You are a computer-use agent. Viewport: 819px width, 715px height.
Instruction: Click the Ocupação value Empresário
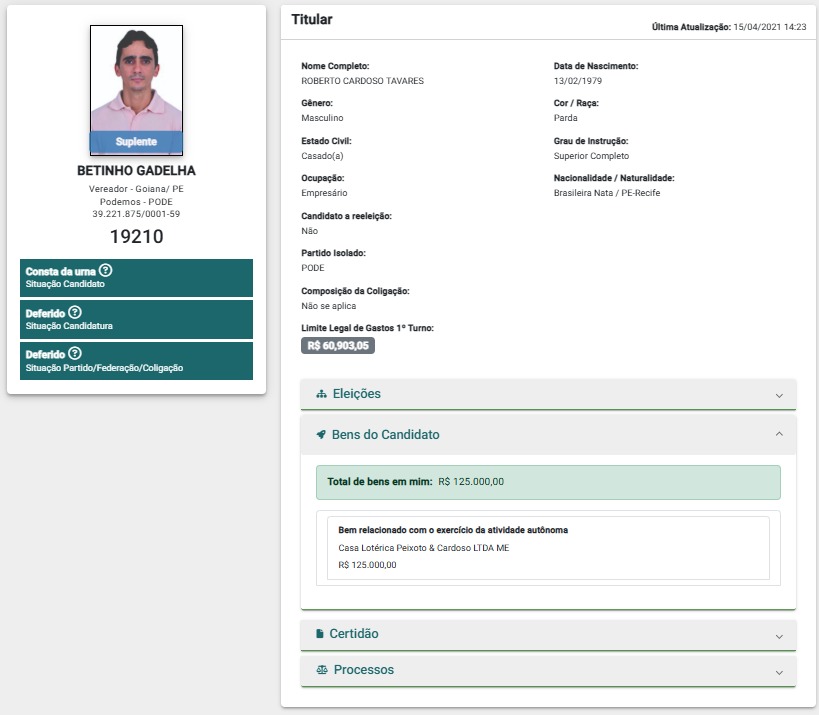pos(324,193)
